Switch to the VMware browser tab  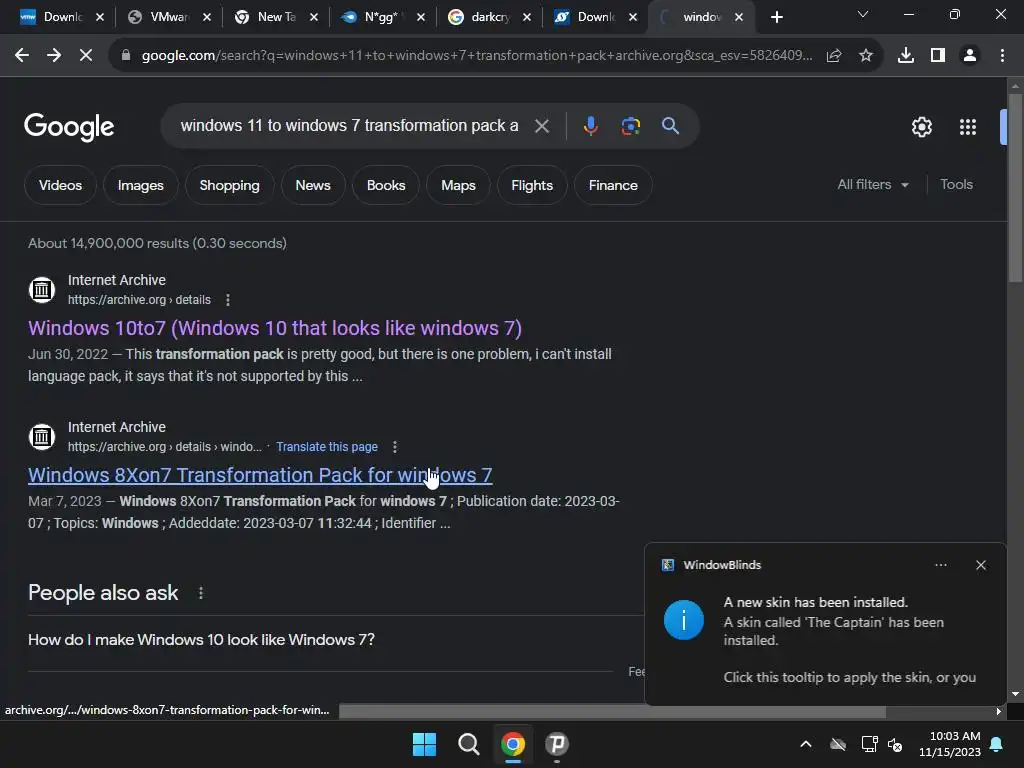(x=167, y=17)
